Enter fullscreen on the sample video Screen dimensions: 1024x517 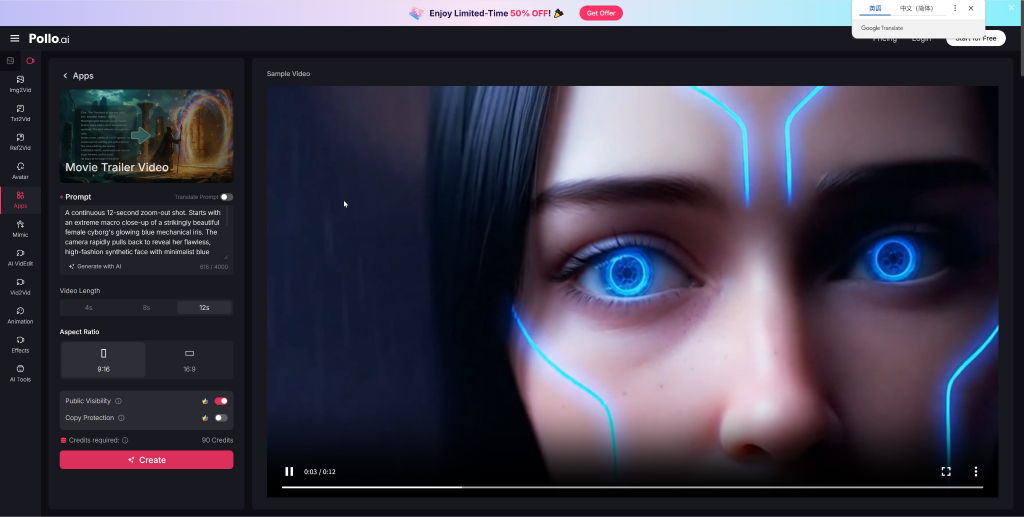pos(946,471)
